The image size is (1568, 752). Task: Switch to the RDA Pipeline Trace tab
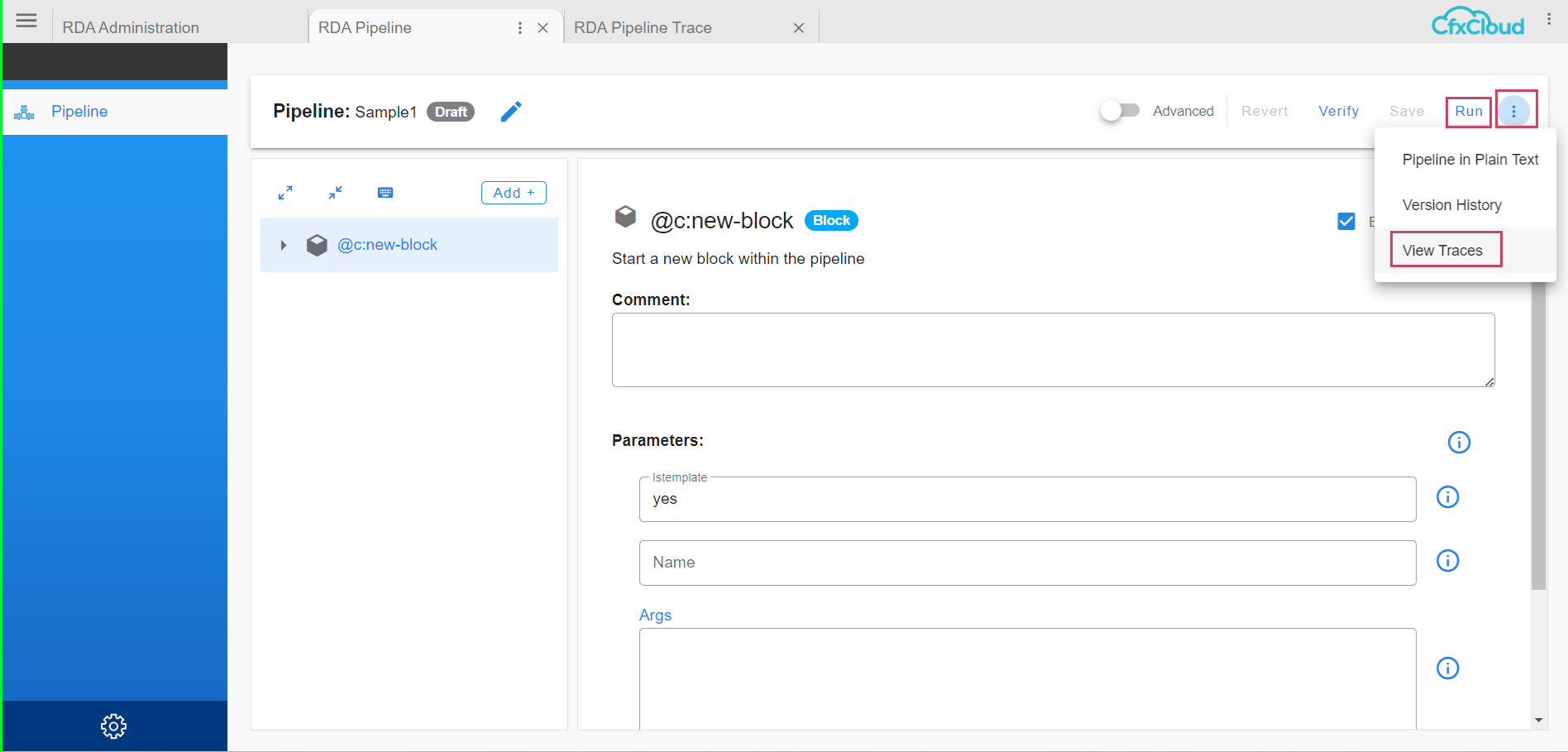643,28
